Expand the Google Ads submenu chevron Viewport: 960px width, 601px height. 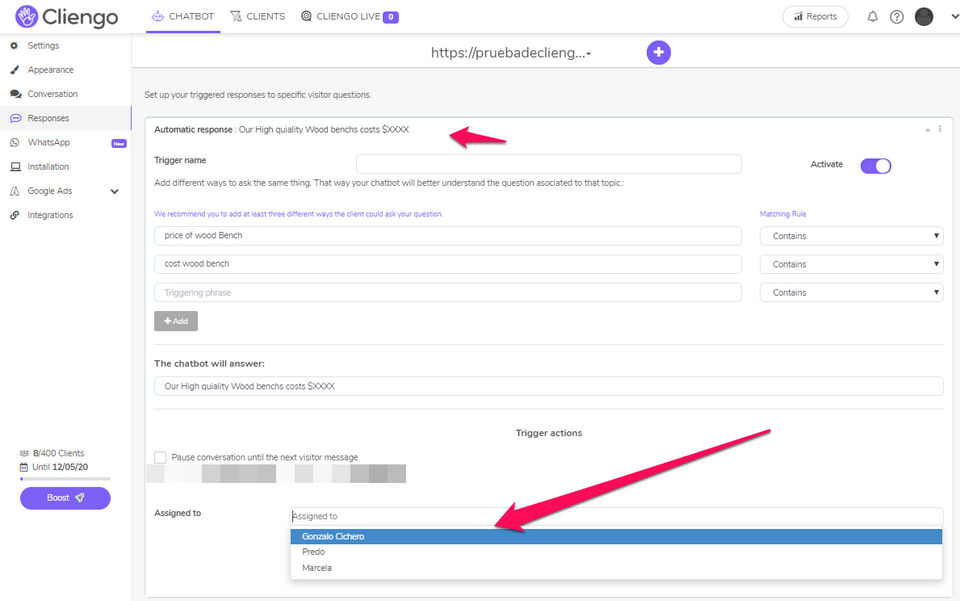[114, 192]
